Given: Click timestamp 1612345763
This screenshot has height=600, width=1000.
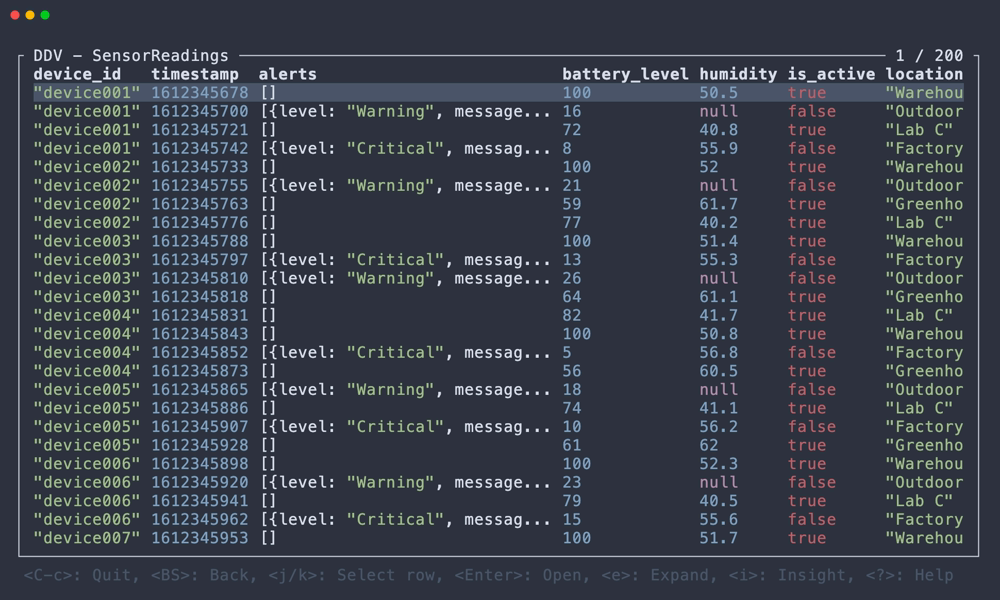Looking at the screenshot, I should click(200, 203).
